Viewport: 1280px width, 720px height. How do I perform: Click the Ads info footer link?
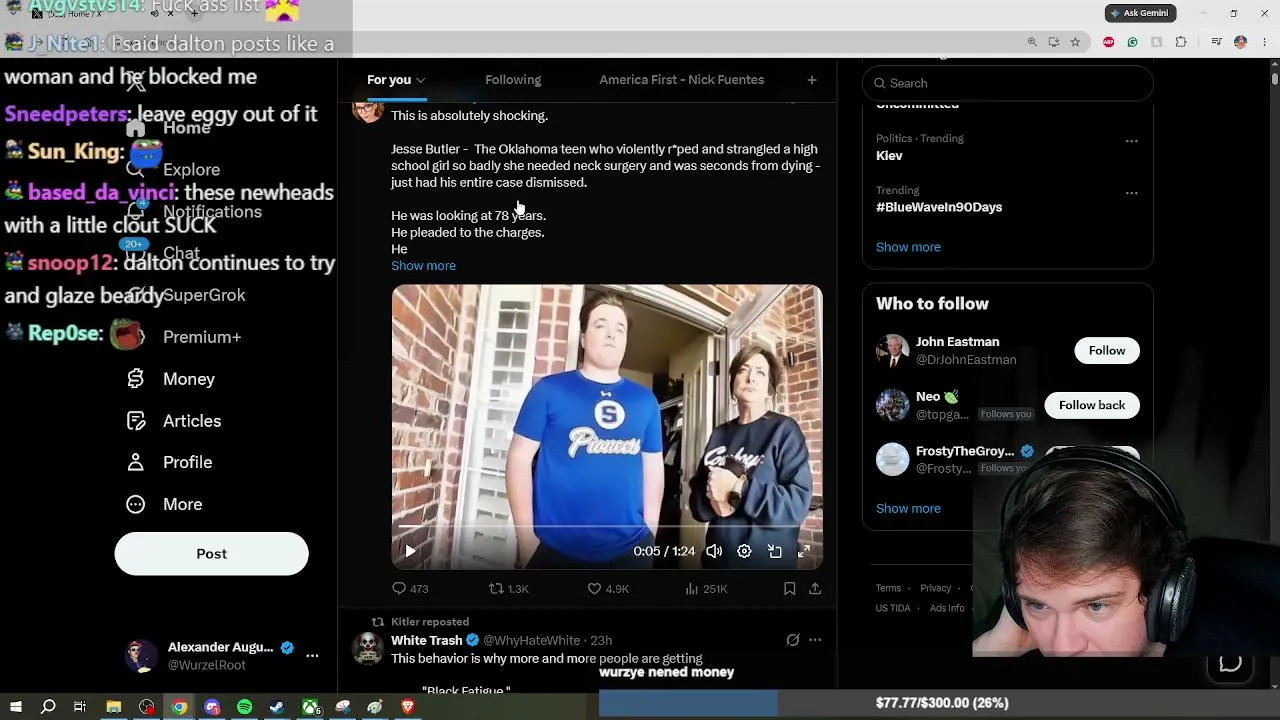[x=947, y=608]
